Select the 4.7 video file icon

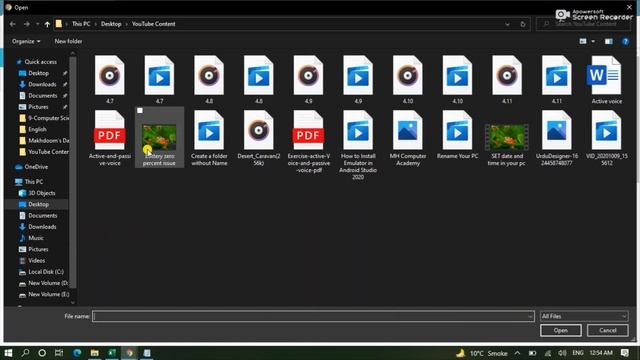click(159, 76)
